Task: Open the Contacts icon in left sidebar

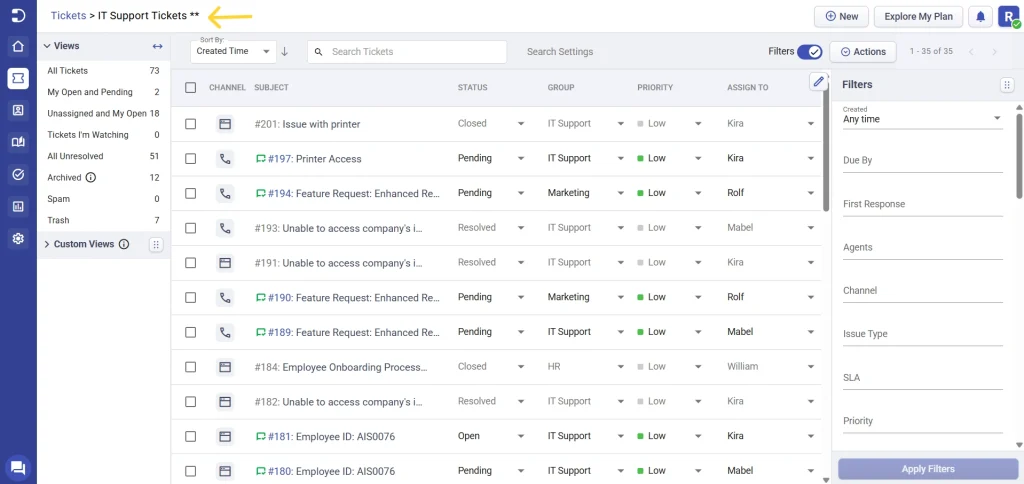Action: (x=18, y=110)
